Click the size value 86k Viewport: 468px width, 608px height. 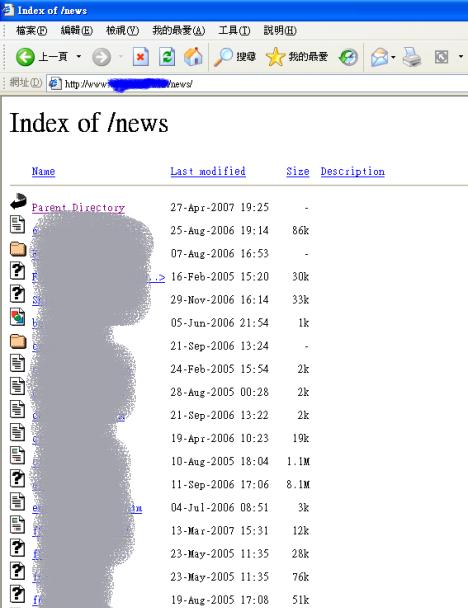[300, 231]
